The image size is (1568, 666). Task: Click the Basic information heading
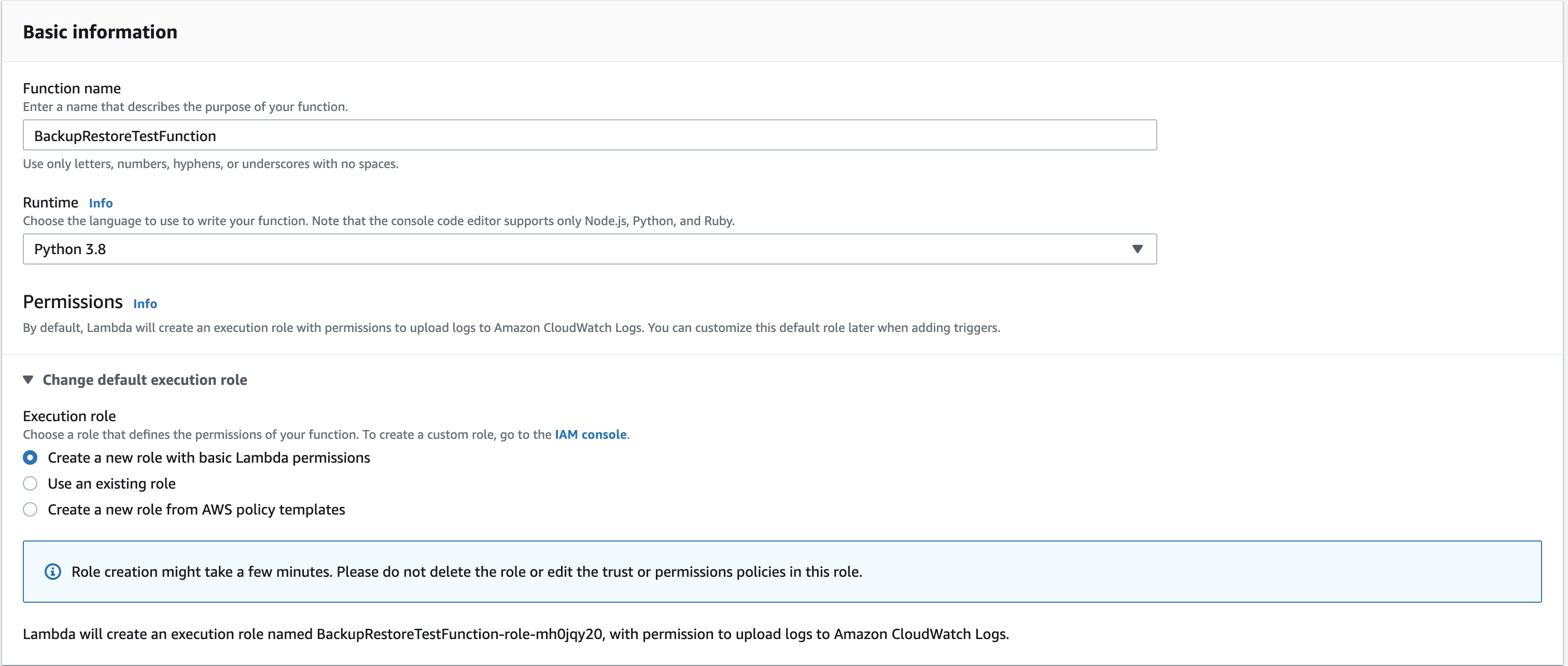[x=101, y=32]
